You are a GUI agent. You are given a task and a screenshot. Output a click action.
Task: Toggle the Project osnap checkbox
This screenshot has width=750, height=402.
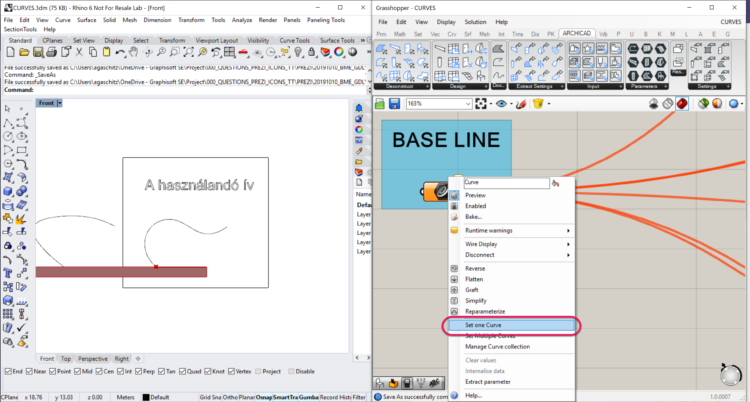258,370
